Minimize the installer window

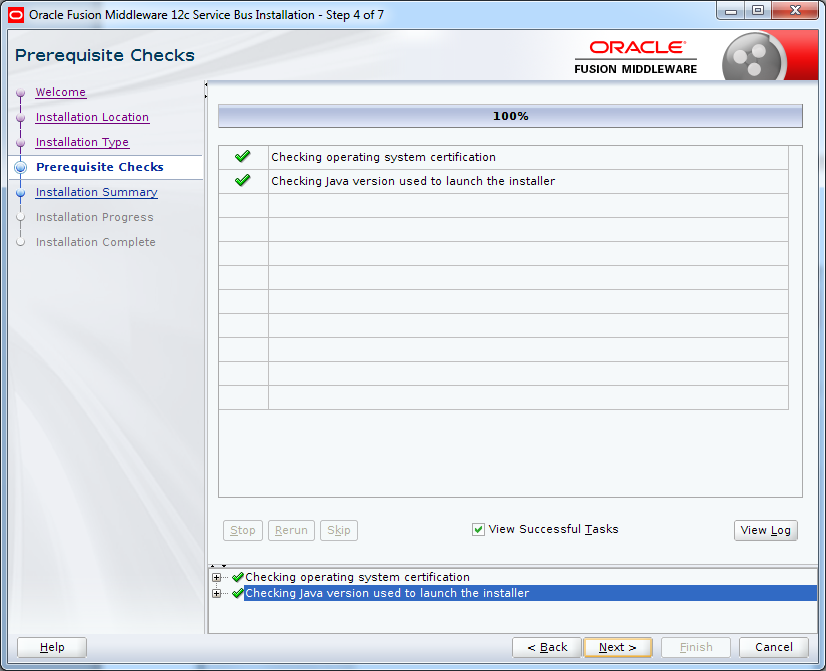click(731, 11)
